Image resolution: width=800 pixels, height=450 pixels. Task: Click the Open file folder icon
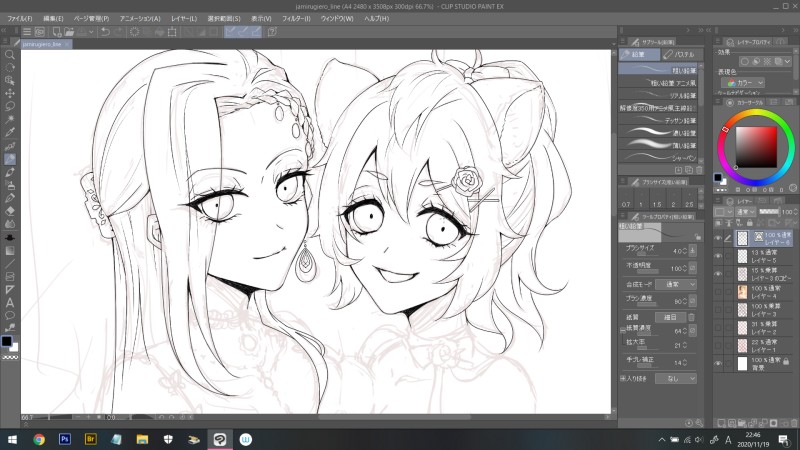[x=69, y=32]
